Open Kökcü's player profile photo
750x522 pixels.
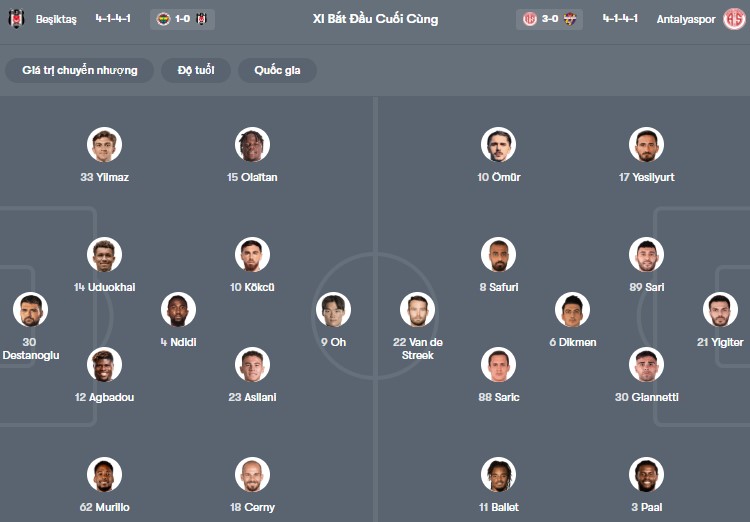point(252,255)
